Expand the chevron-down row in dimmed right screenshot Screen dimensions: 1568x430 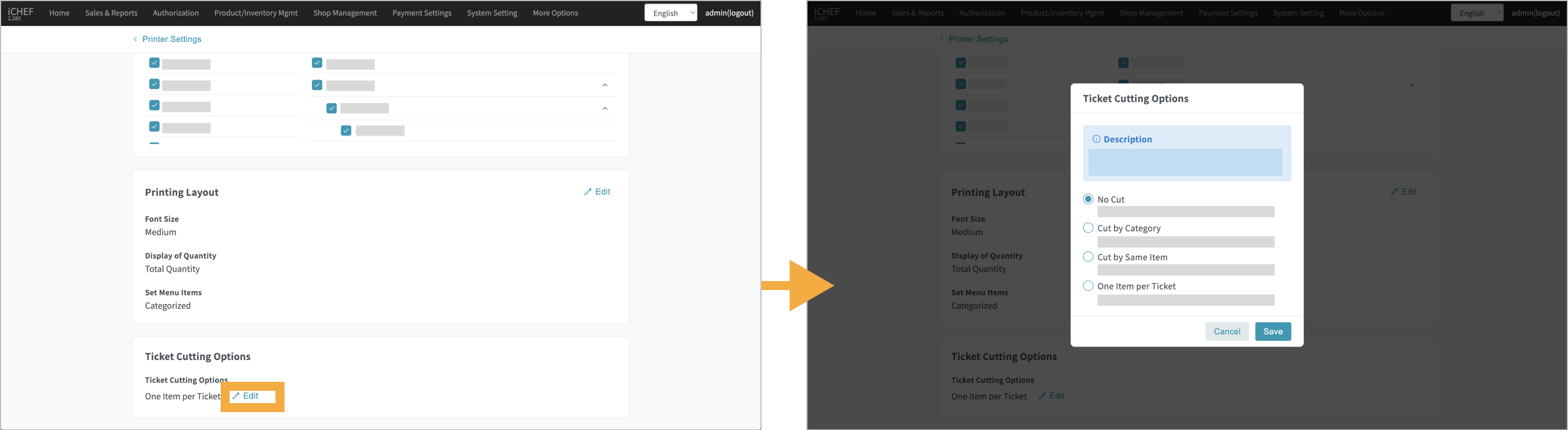click(1411, 85)
